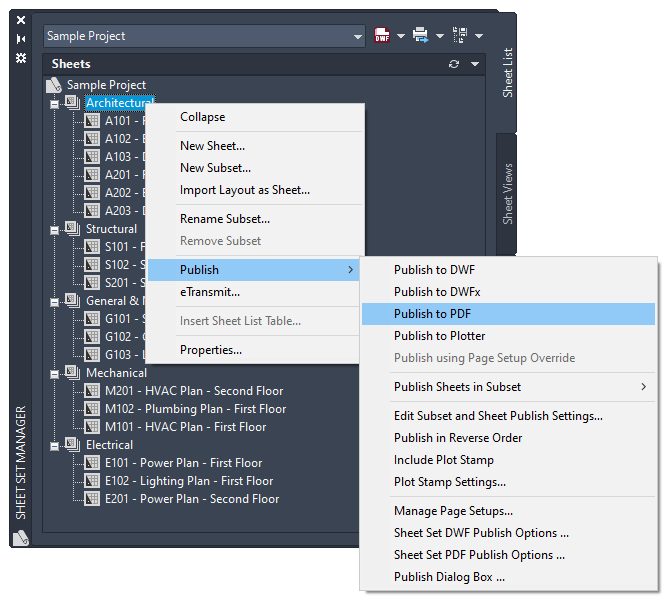The height and width of the screenshot is (601, 670).
Task: Collapse the General subset
Action: tap(54, 302)
